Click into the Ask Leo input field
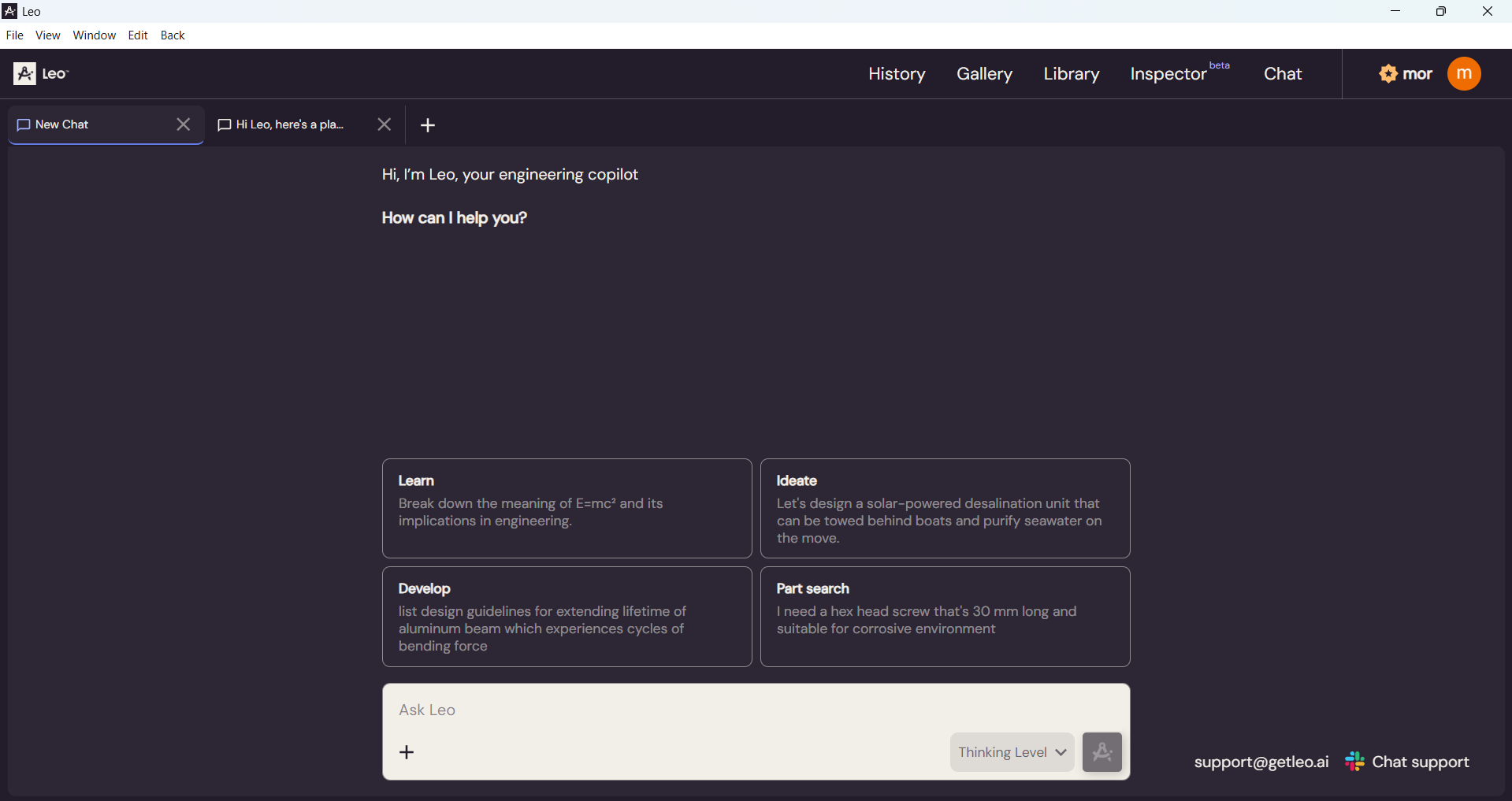This screenshot has height=801, width=1512. (756, 710)
